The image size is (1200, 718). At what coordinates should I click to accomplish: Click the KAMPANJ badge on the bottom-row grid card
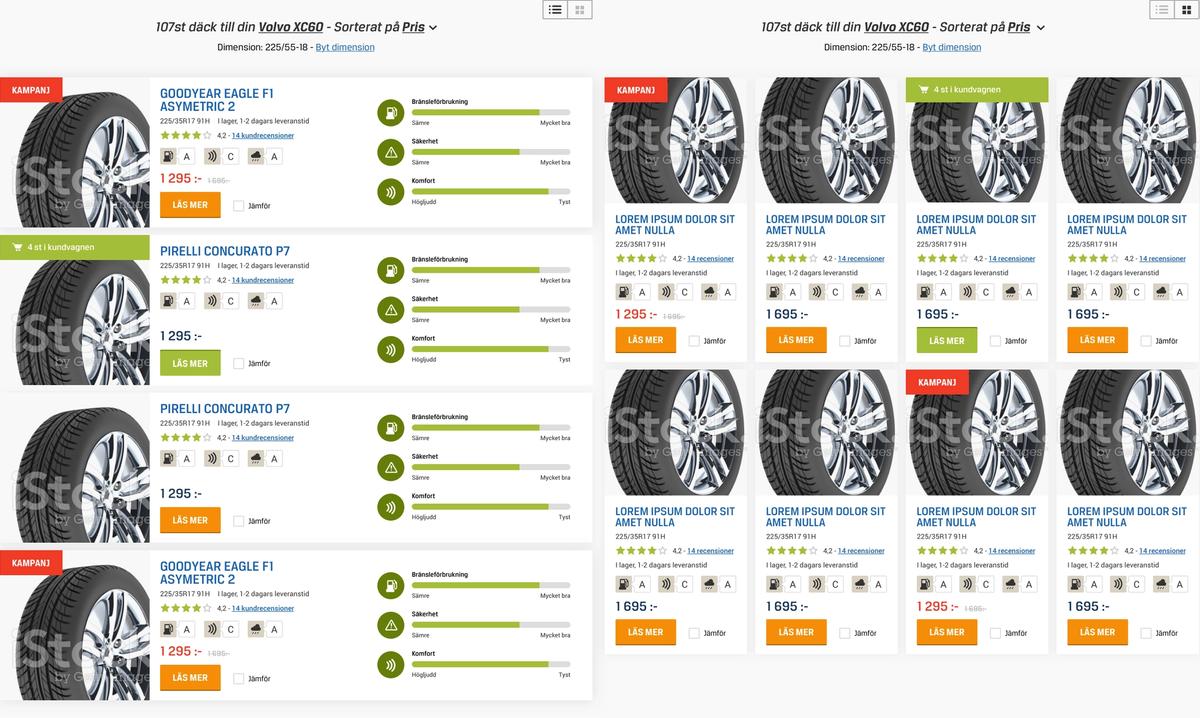coord(937,382)
